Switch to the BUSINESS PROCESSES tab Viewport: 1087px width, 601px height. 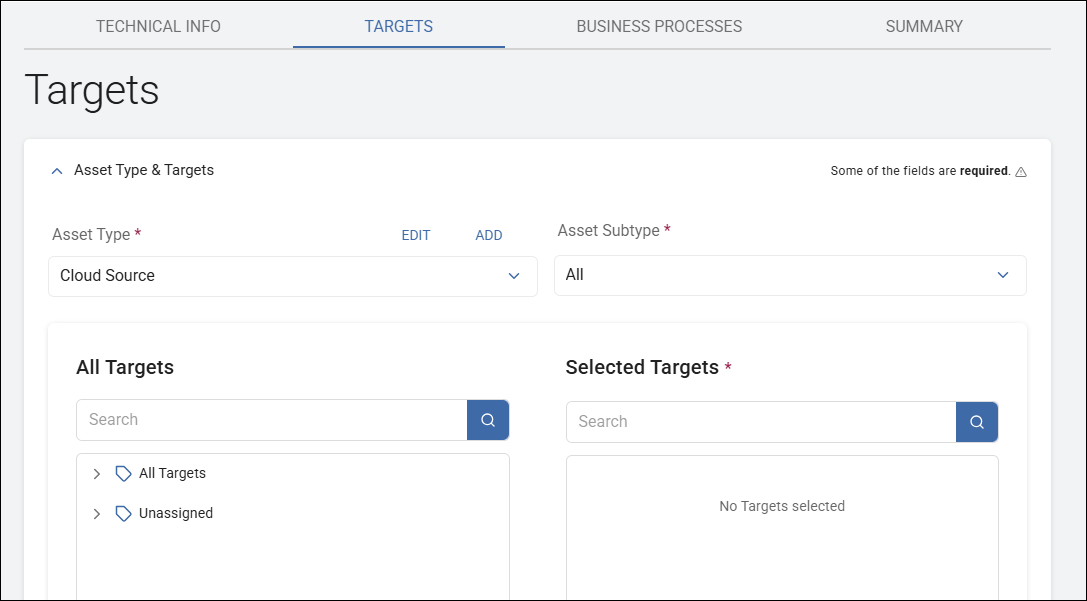(658, 26)
